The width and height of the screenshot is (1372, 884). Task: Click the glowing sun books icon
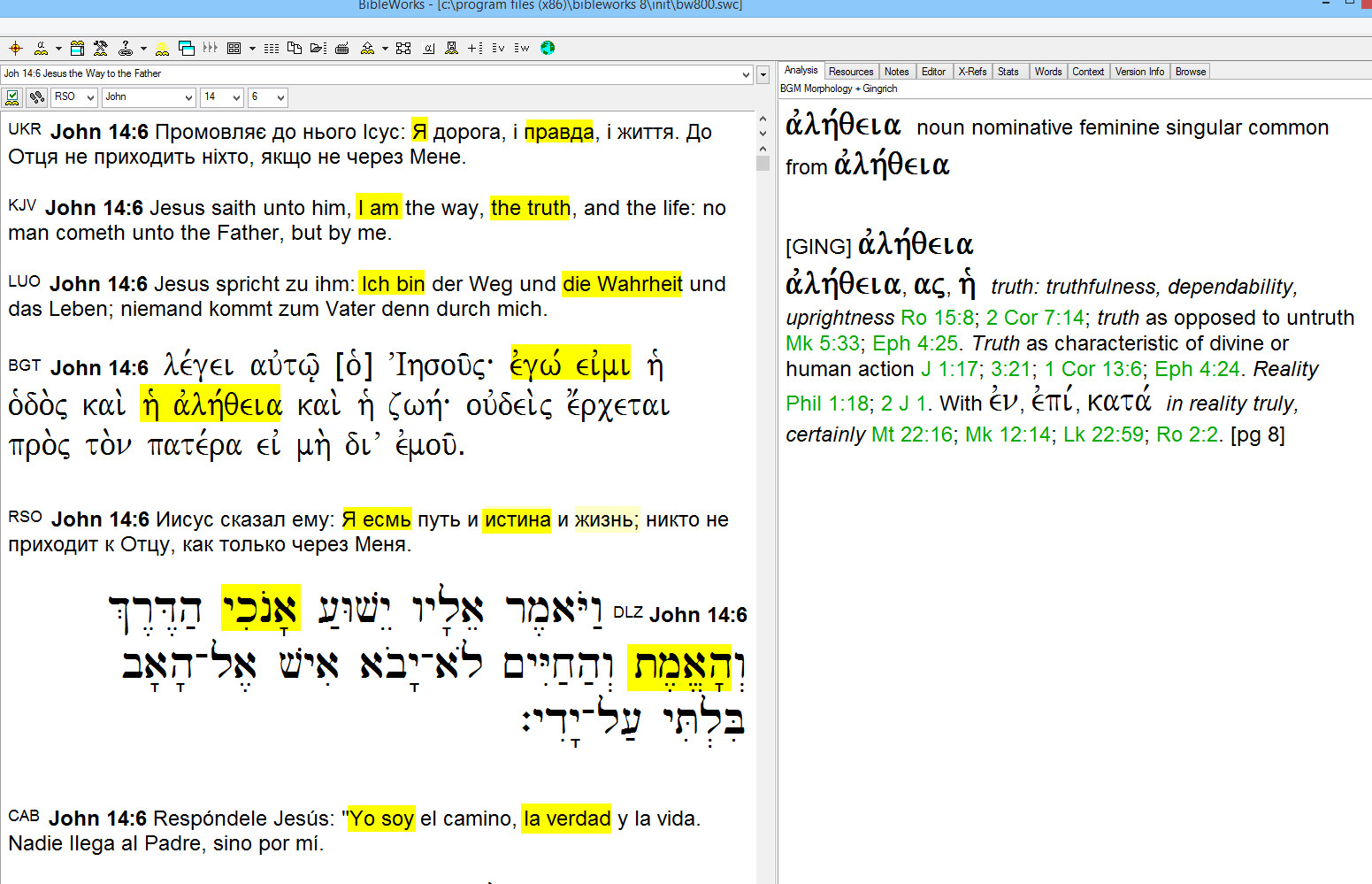[x=162, y=48]
